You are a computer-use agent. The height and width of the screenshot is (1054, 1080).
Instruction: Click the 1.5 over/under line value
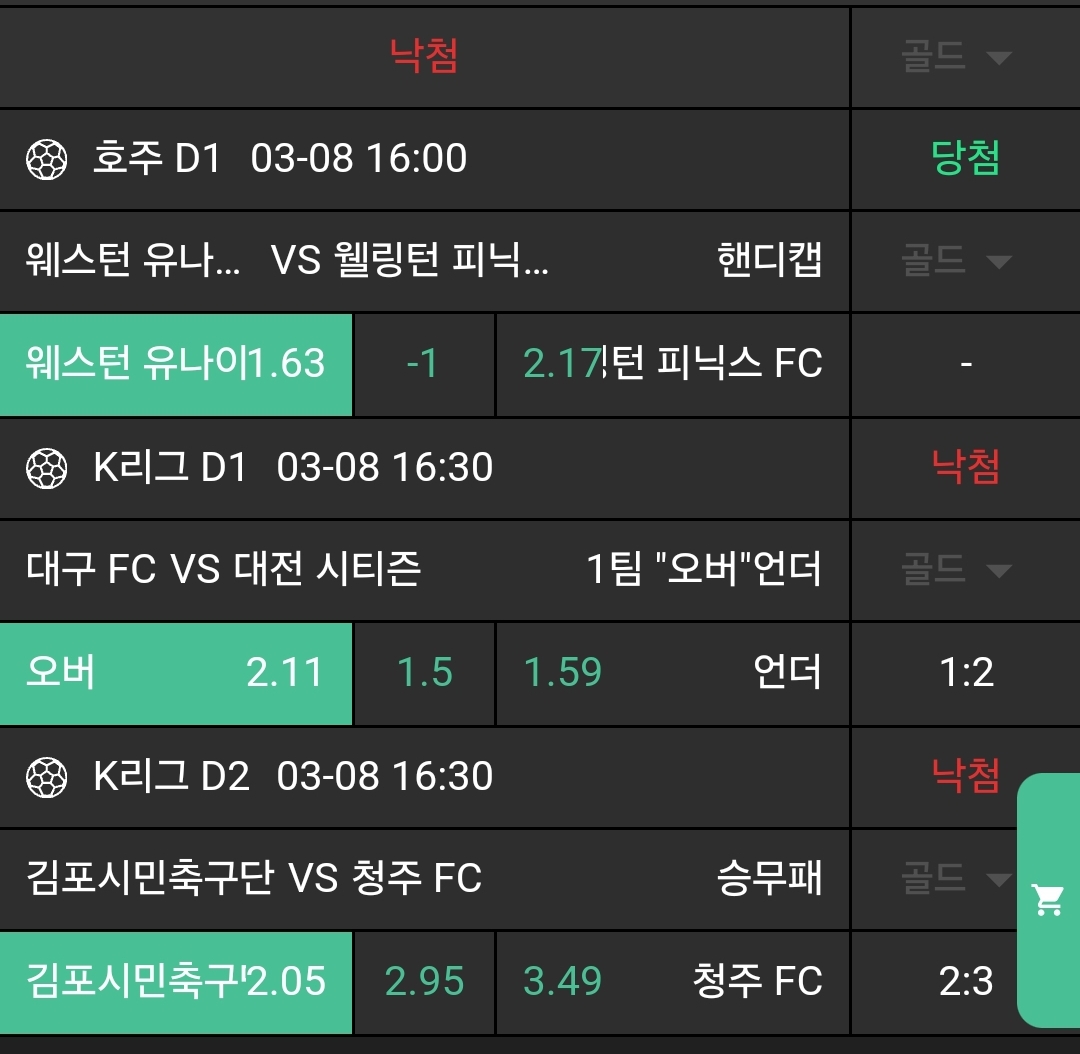click(424, 673)
